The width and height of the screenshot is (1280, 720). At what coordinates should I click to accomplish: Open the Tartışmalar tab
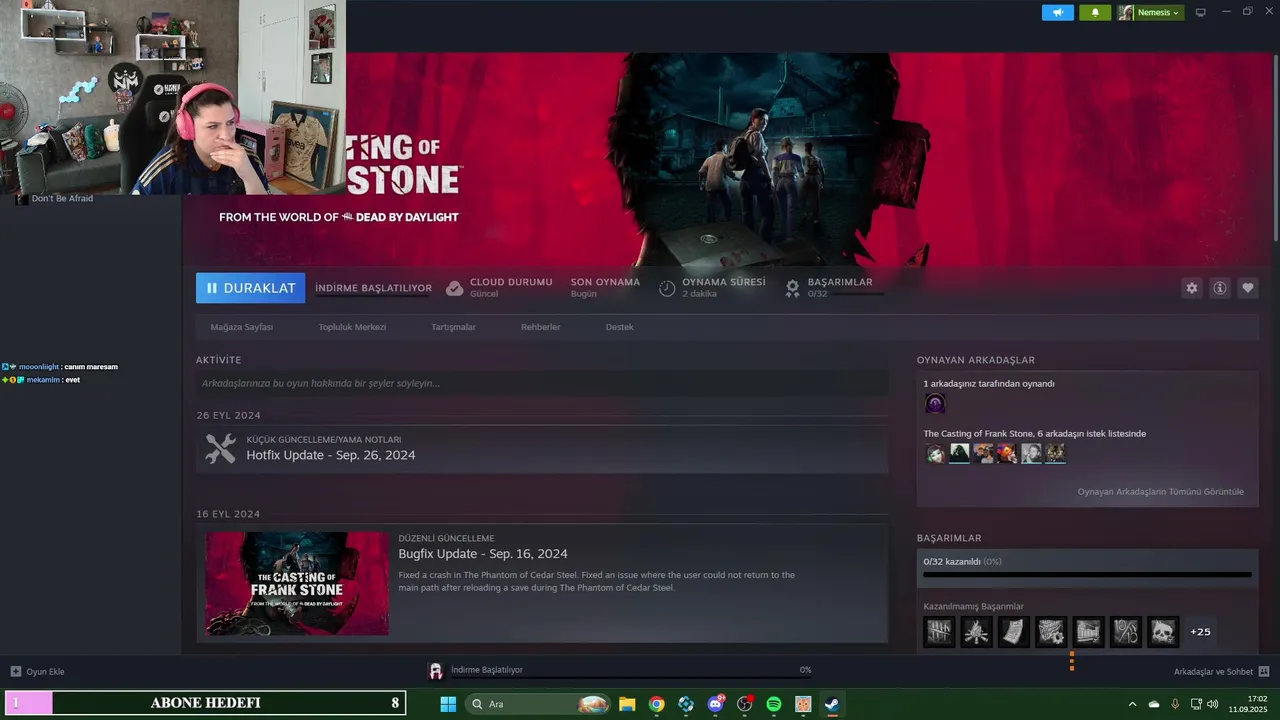[x=453, y=327]
